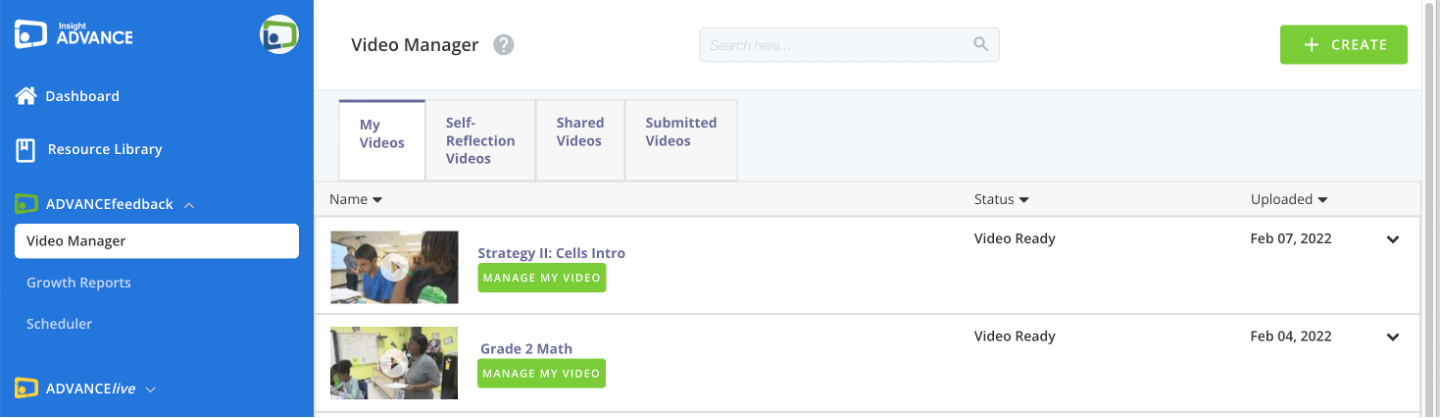Expand the Grade 2 Math row chevron
1440x418 pixels.
[1393, 337]
